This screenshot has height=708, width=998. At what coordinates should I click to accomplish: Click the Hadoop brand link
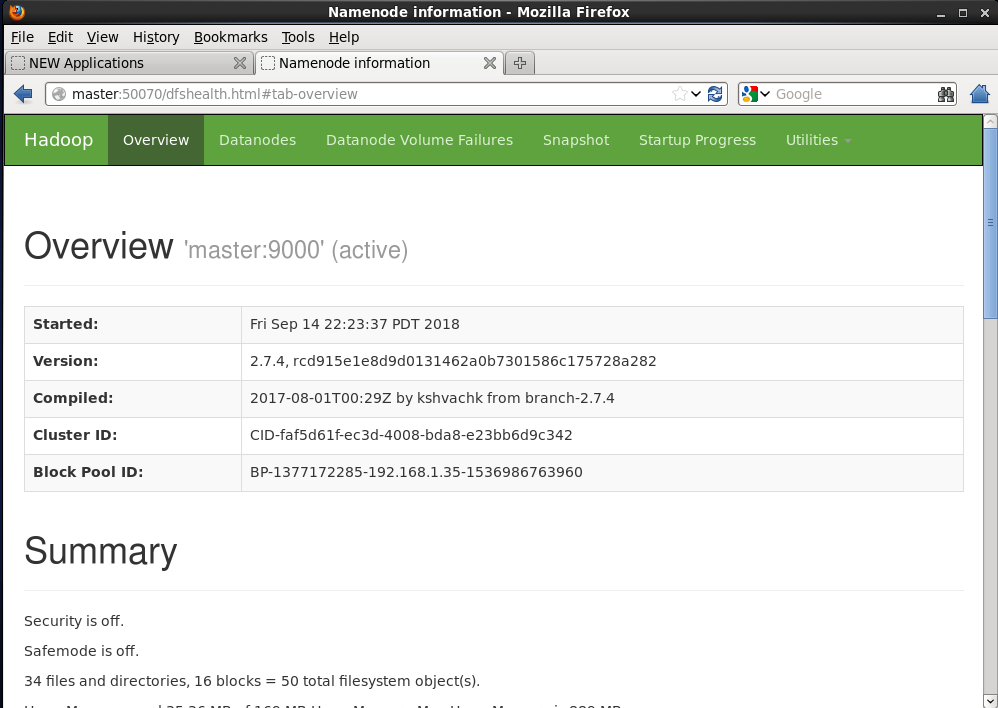pos(59,140)
